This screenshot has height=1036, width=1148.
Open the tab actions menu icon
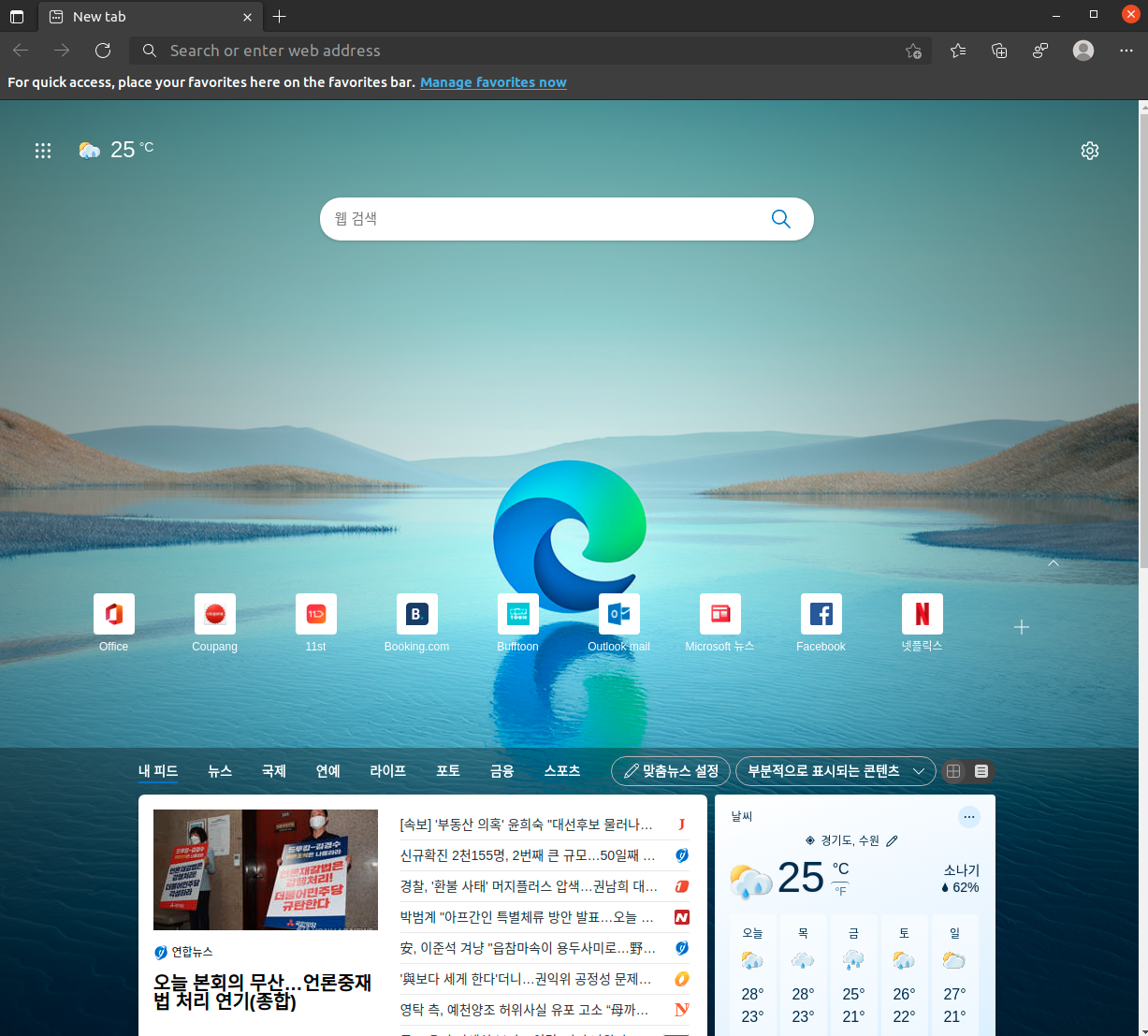(17, 17)
